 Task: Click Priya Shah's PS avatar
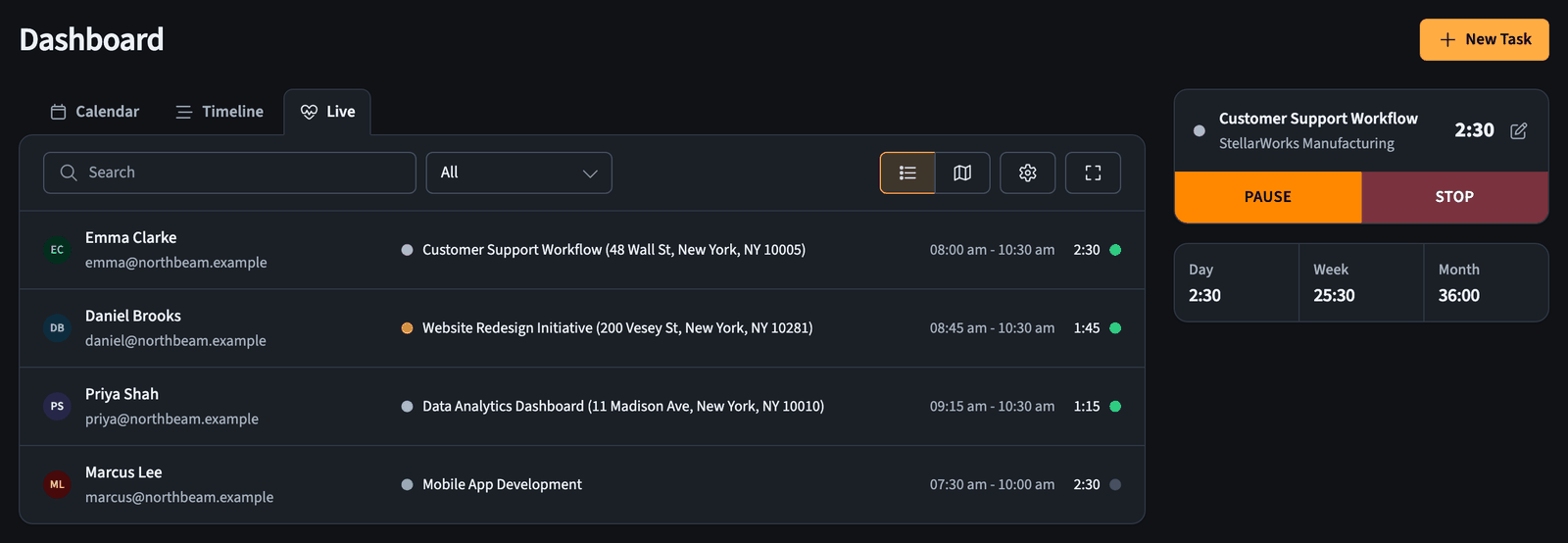pos(57,407)
